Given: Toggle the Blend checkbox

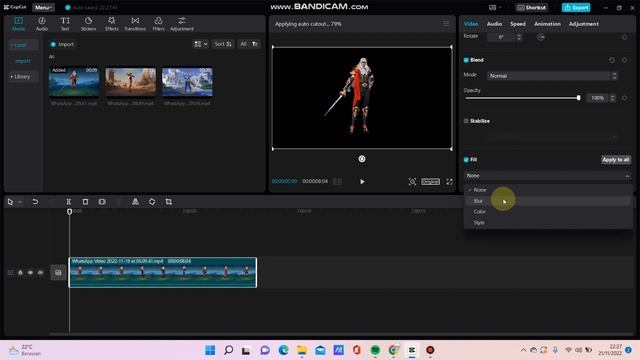Looking at the screenshot, I should coord(466,60).
